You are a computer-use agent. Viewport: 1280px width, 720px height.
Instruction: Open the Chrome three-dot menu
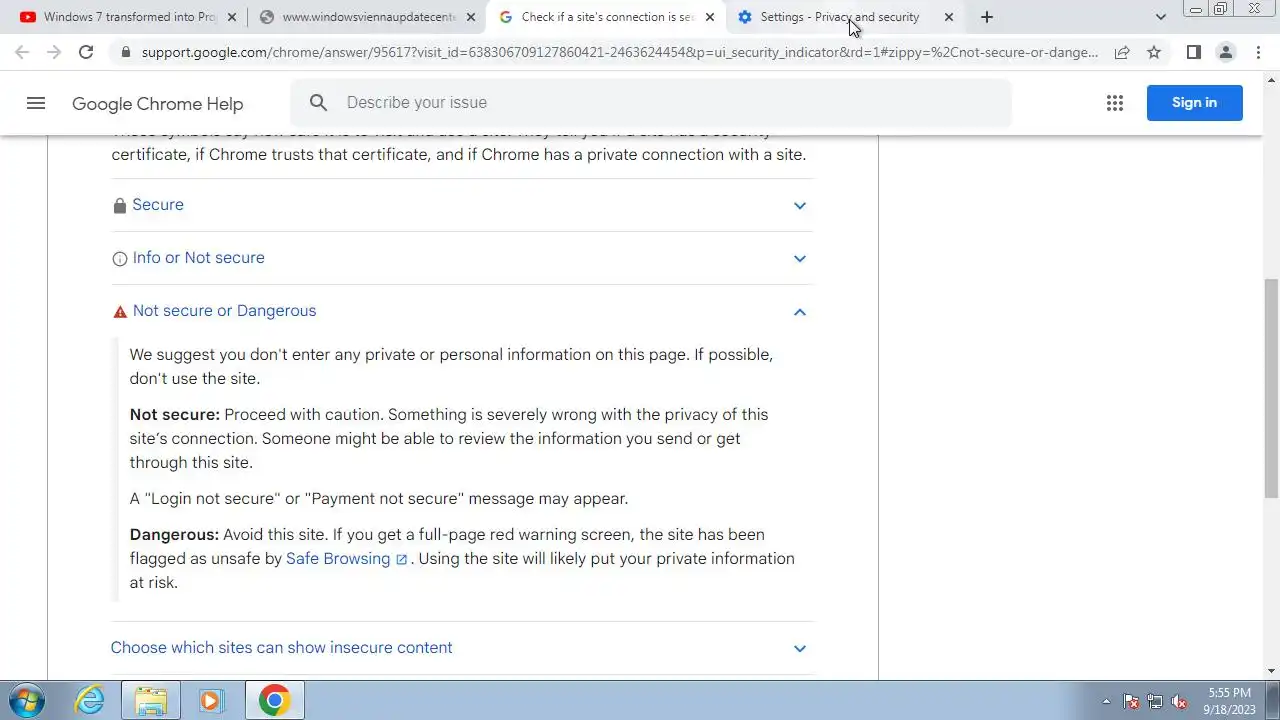pyautogui.click(x=1258, y=52)
